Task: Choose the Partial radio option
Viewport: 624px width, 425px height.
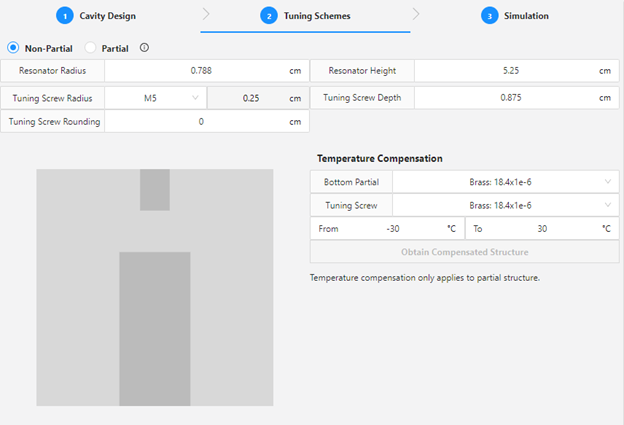Action: 90,48
